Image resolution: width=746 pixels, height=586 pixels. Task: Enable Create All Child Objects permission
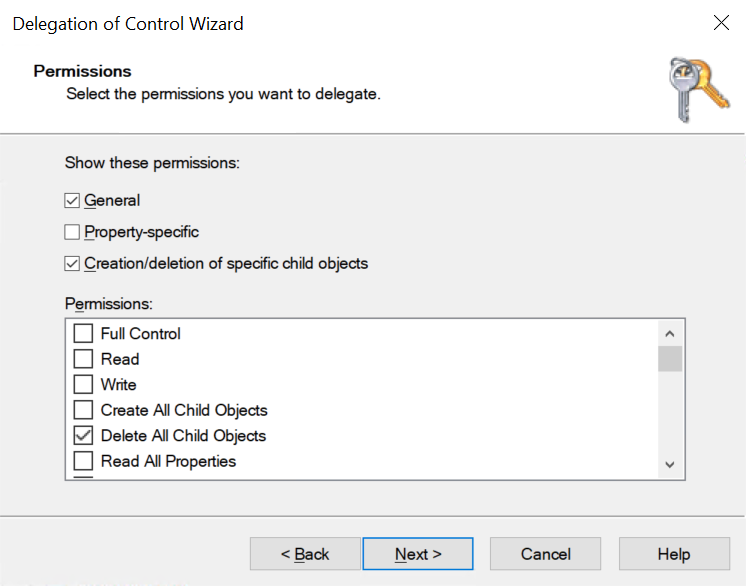[83, 410]
